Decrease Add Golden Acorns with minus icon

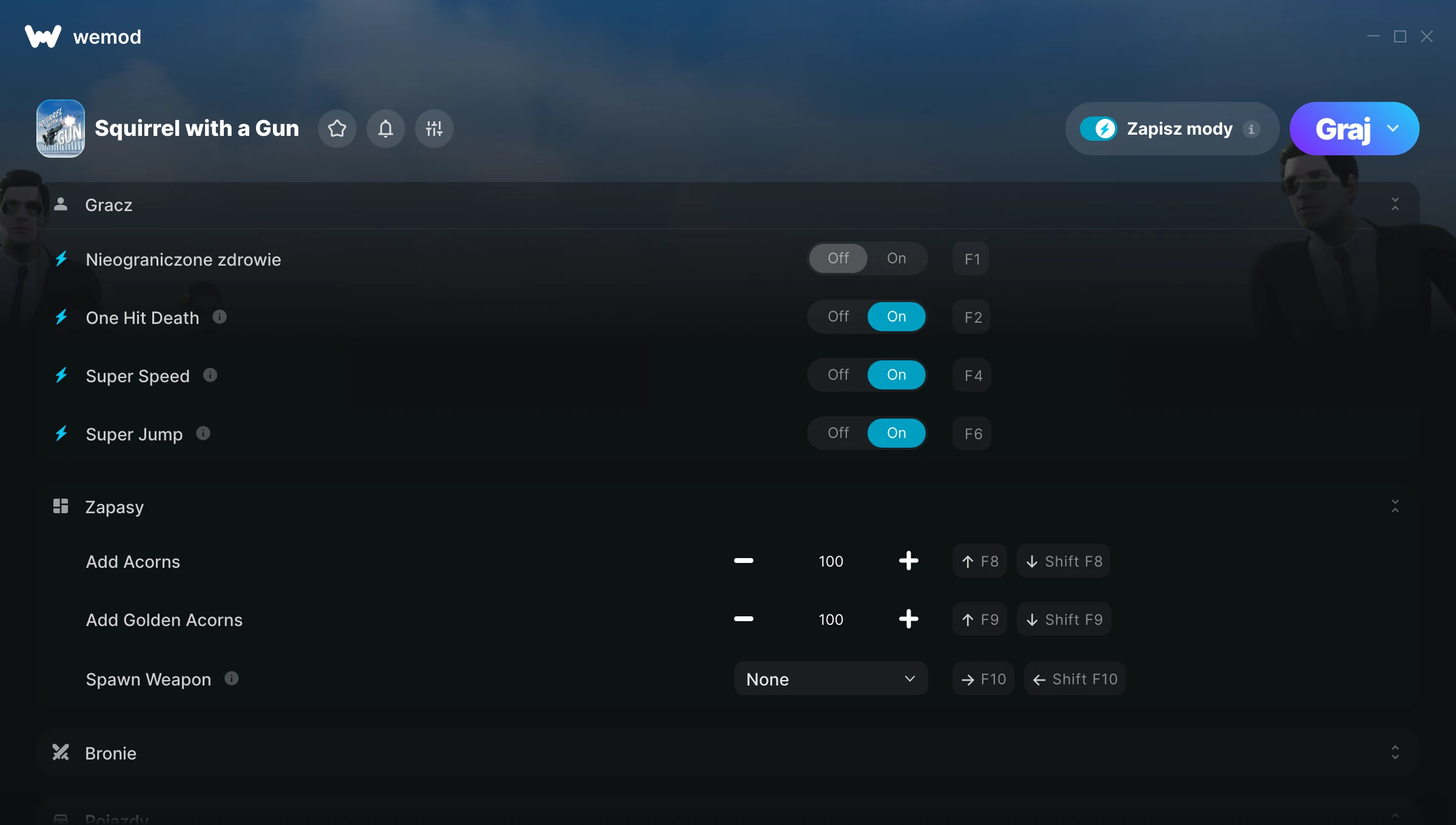coord(743,619)
